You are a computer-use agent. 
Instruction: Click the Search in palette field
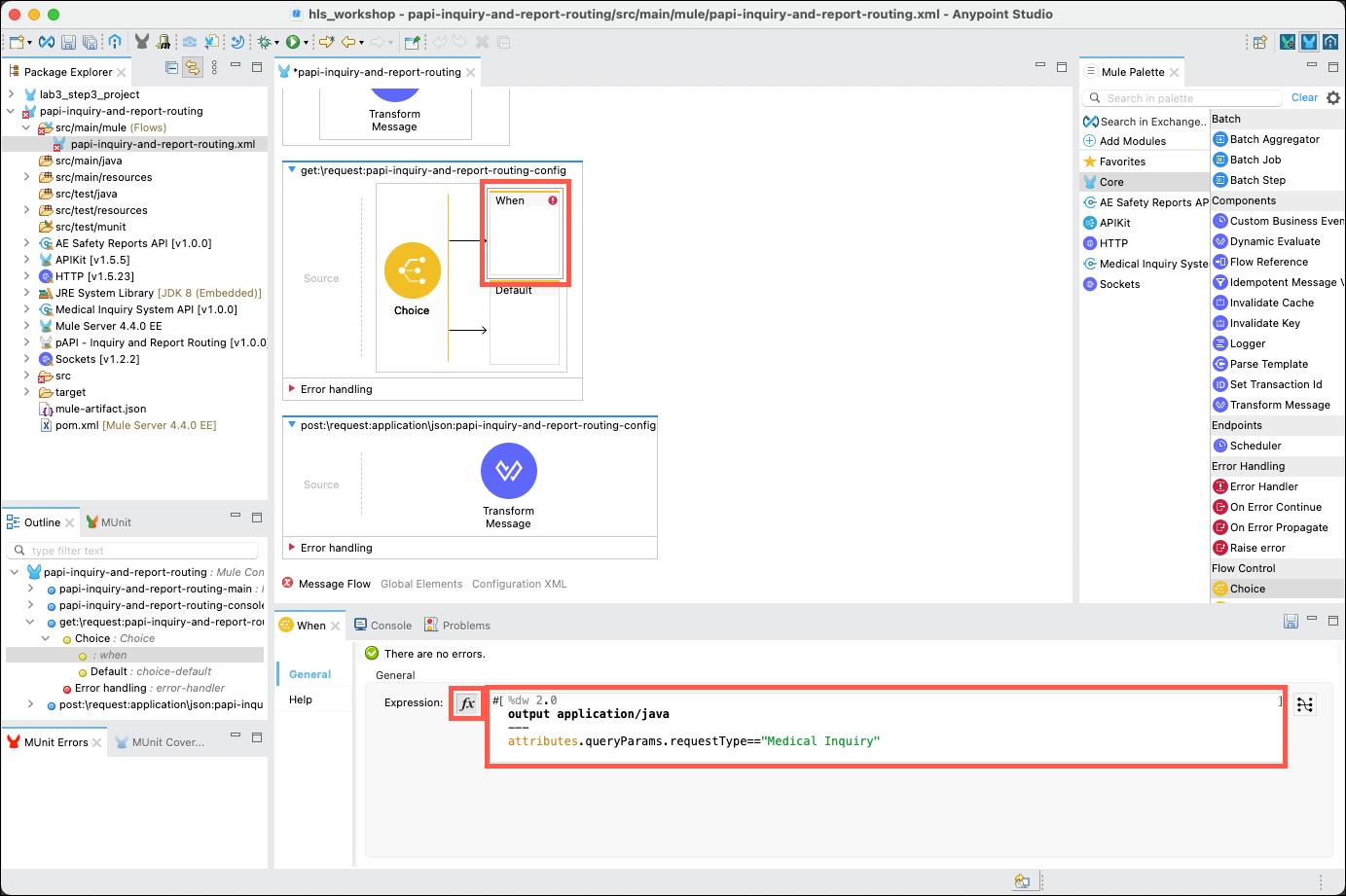click(1182, 97)
